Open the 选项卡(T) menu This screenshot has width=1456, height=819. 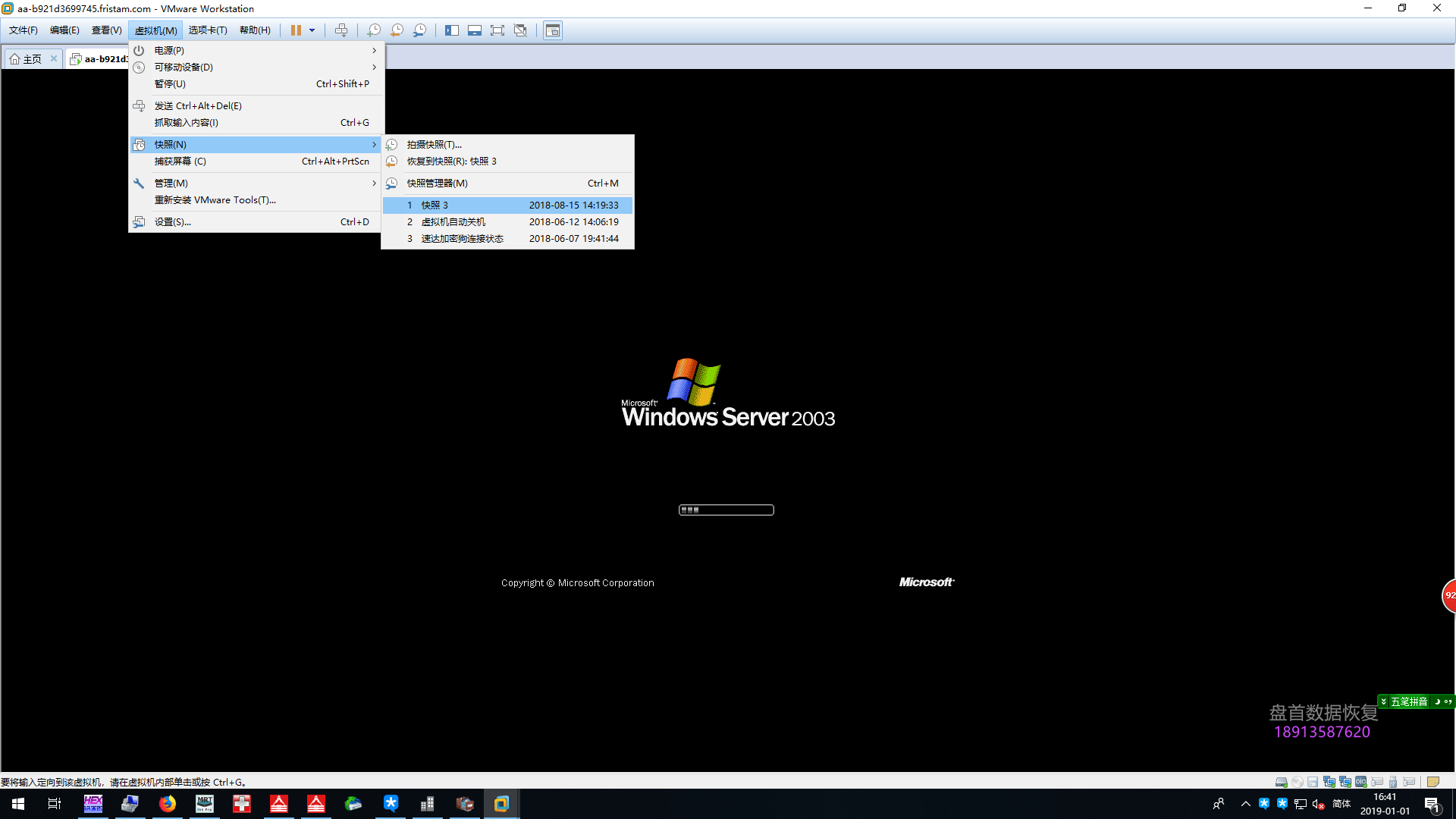click(x=208, y=30)
